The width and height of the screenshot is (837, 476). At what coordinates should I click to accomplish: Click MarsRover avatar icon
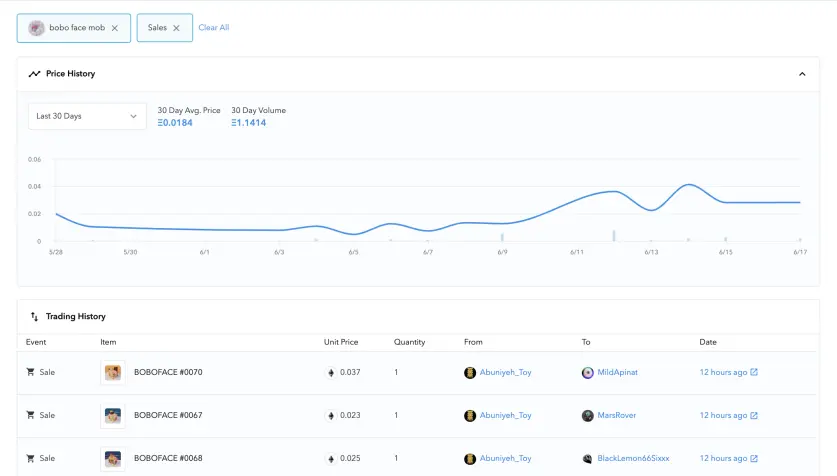[x=587, y=416]
